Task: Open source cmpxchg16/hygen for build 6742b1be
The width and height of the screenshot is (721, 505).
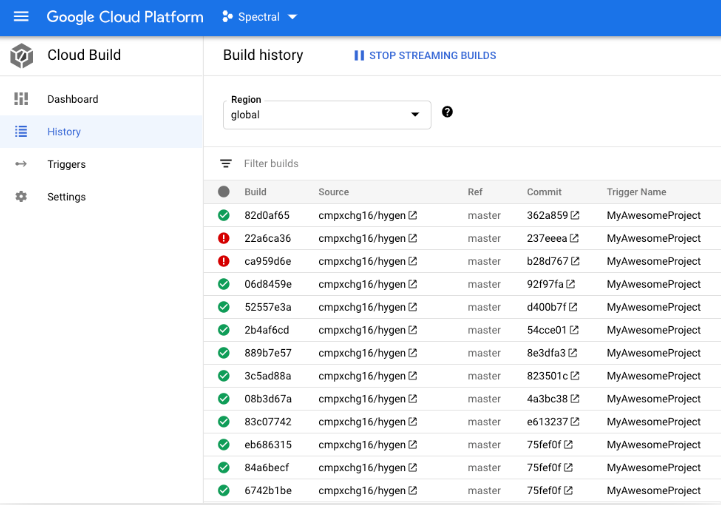Action: click(362, 491)
